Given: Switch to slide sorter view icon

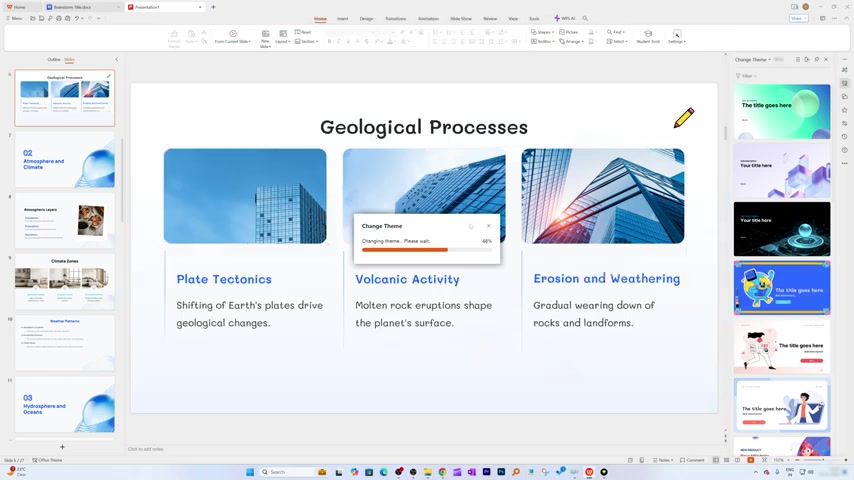Looking at the screenshot, I should tap(727, 460).
